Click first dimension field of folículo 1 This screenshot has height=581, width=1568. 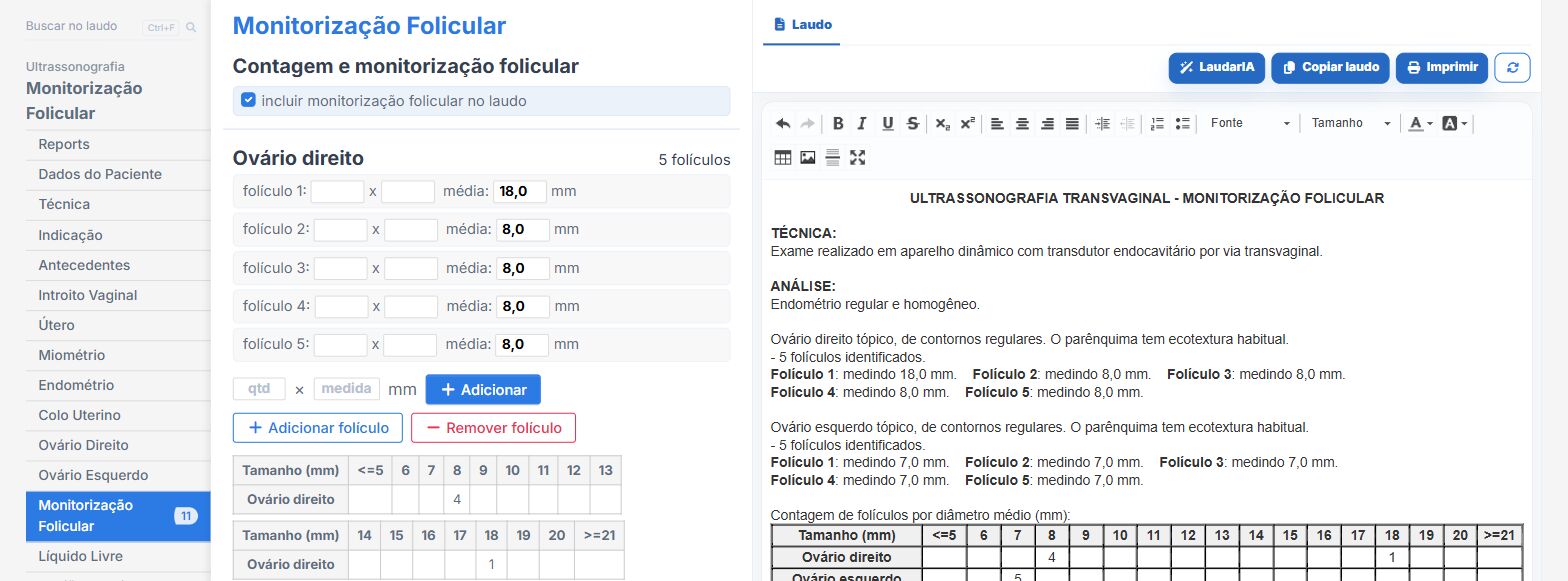(x=338, y=191)
